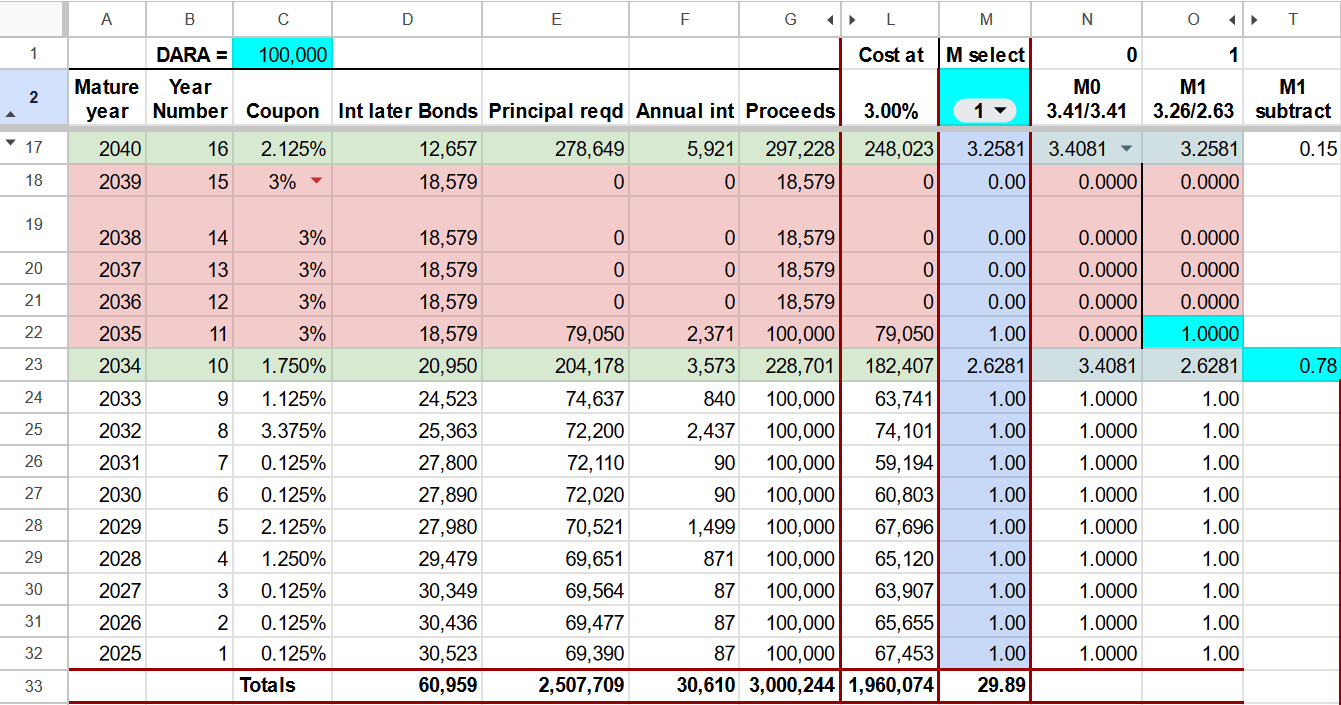Click the '30,523' Int later Bonds cell

[407, 654]
